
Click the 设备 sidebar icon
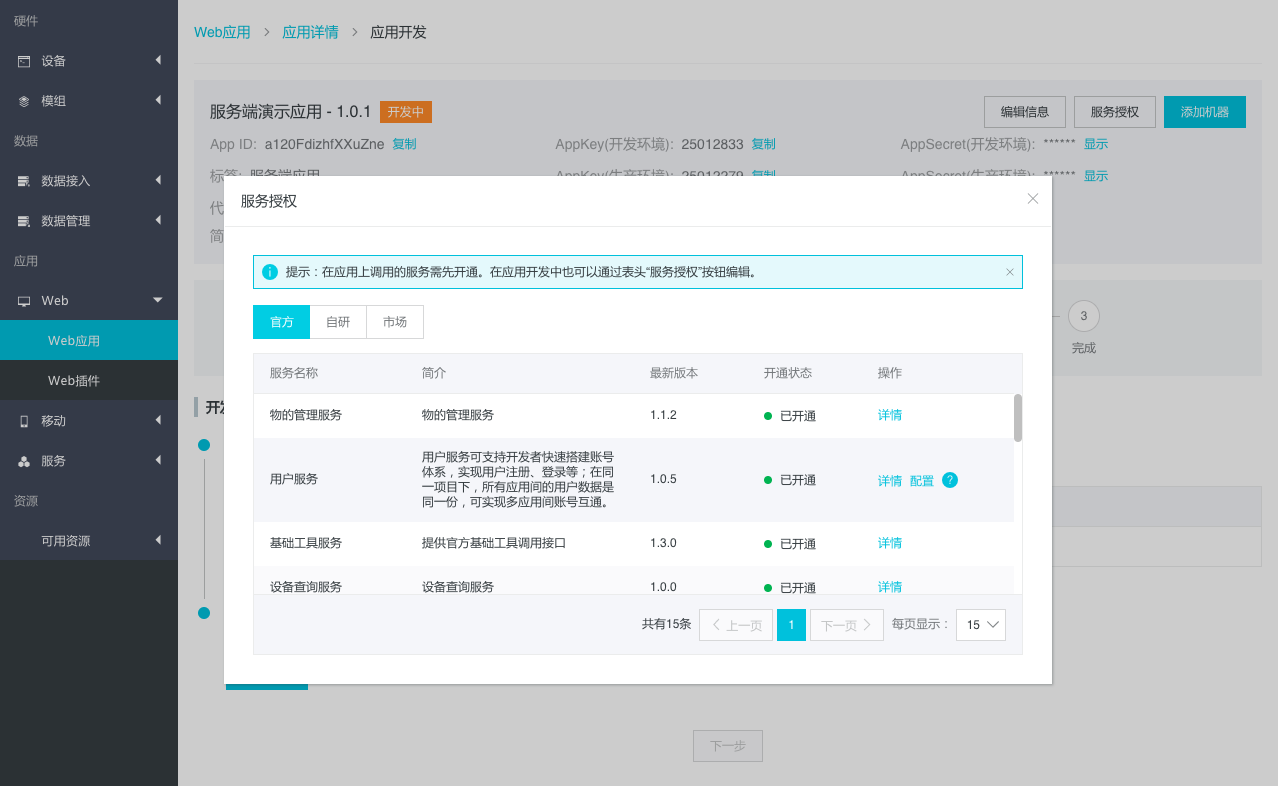pyautogui.click(x=24, y=61)
